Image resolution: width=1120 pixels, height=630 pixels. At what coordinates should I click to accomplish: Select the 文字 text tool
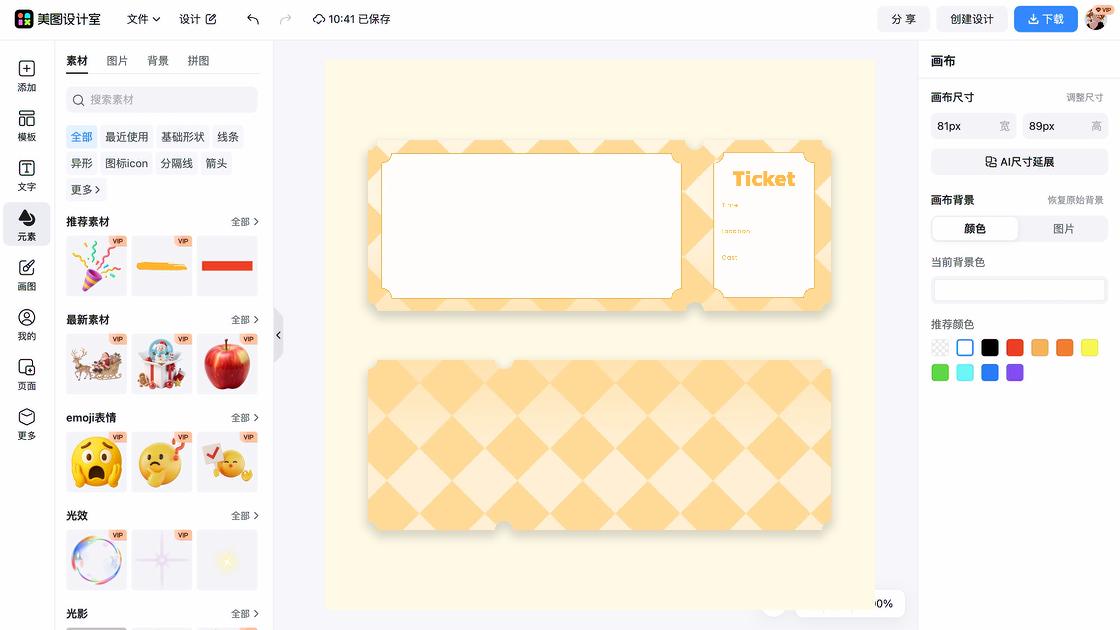(x=27, y=175)
